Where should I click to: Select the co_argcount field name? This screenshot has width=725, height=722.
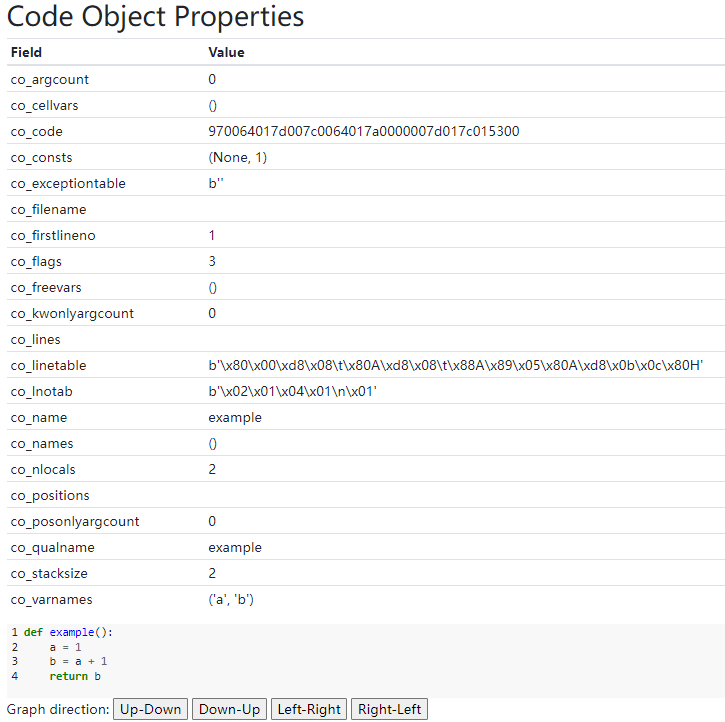pos(50,79)
